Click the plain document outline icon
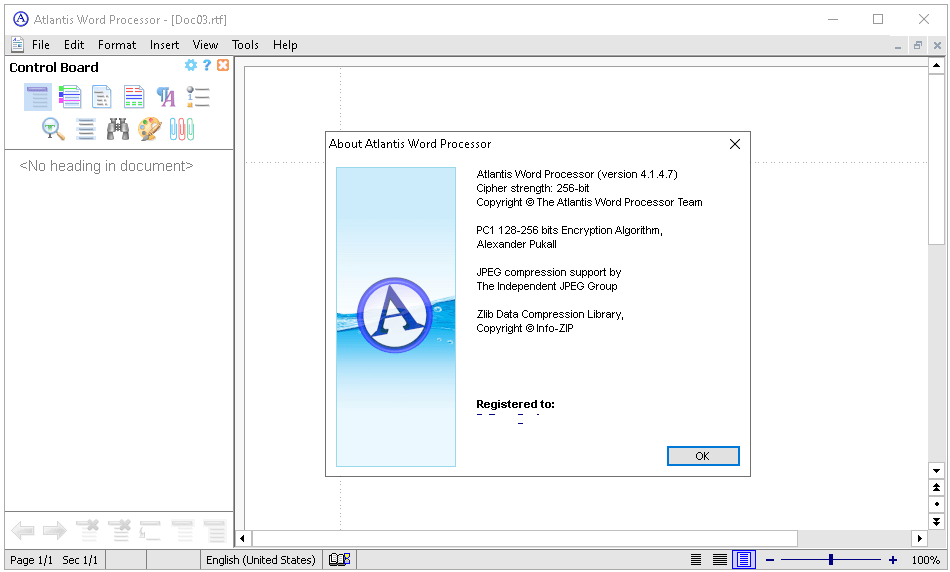Viewport: 950px width, 572px height. [x=102, y=97]
